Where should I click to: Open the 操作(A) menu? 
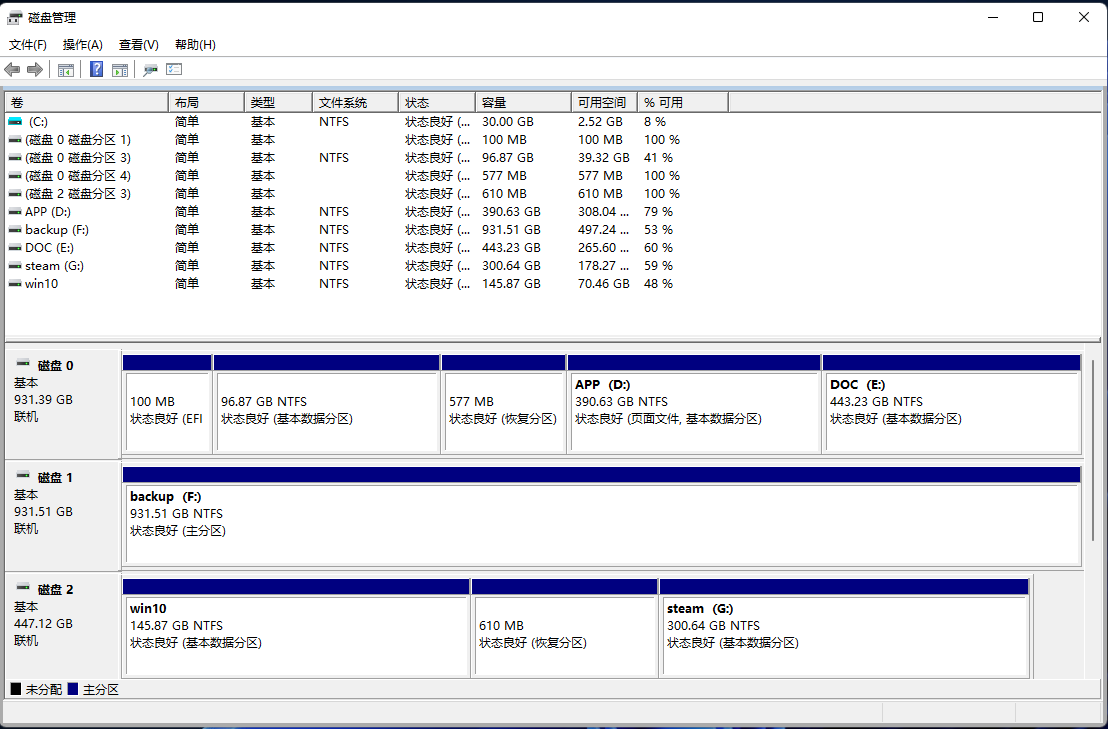(82, 45)
